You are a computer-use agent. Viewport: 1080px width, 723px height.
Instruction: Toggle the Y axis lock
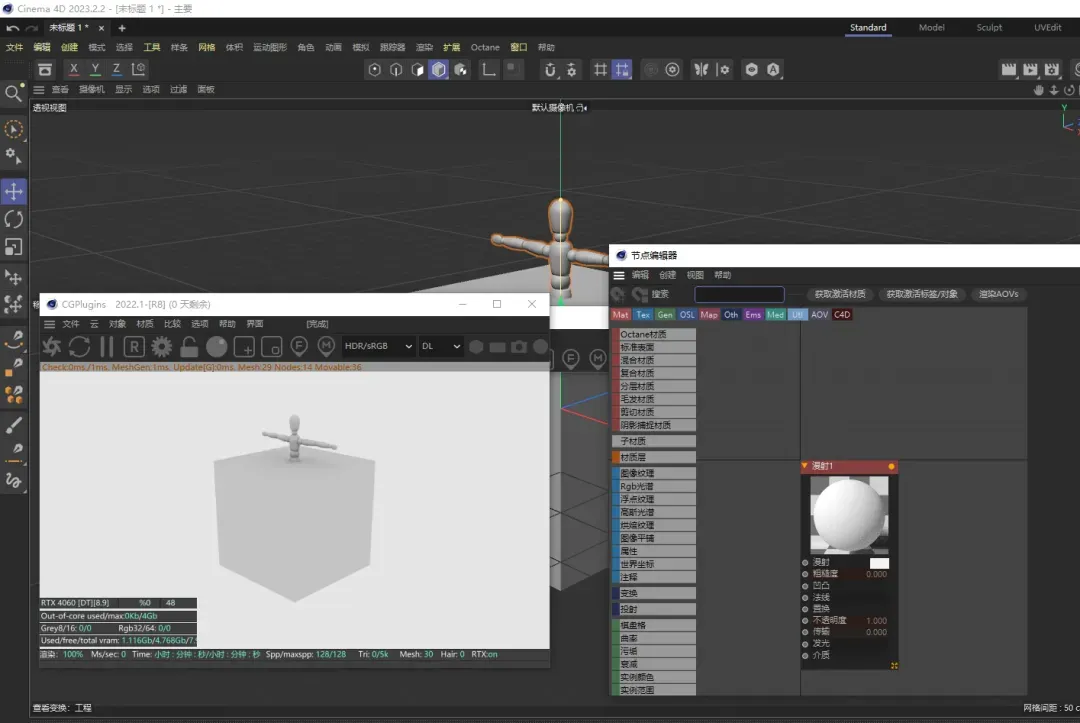(95, 69)
